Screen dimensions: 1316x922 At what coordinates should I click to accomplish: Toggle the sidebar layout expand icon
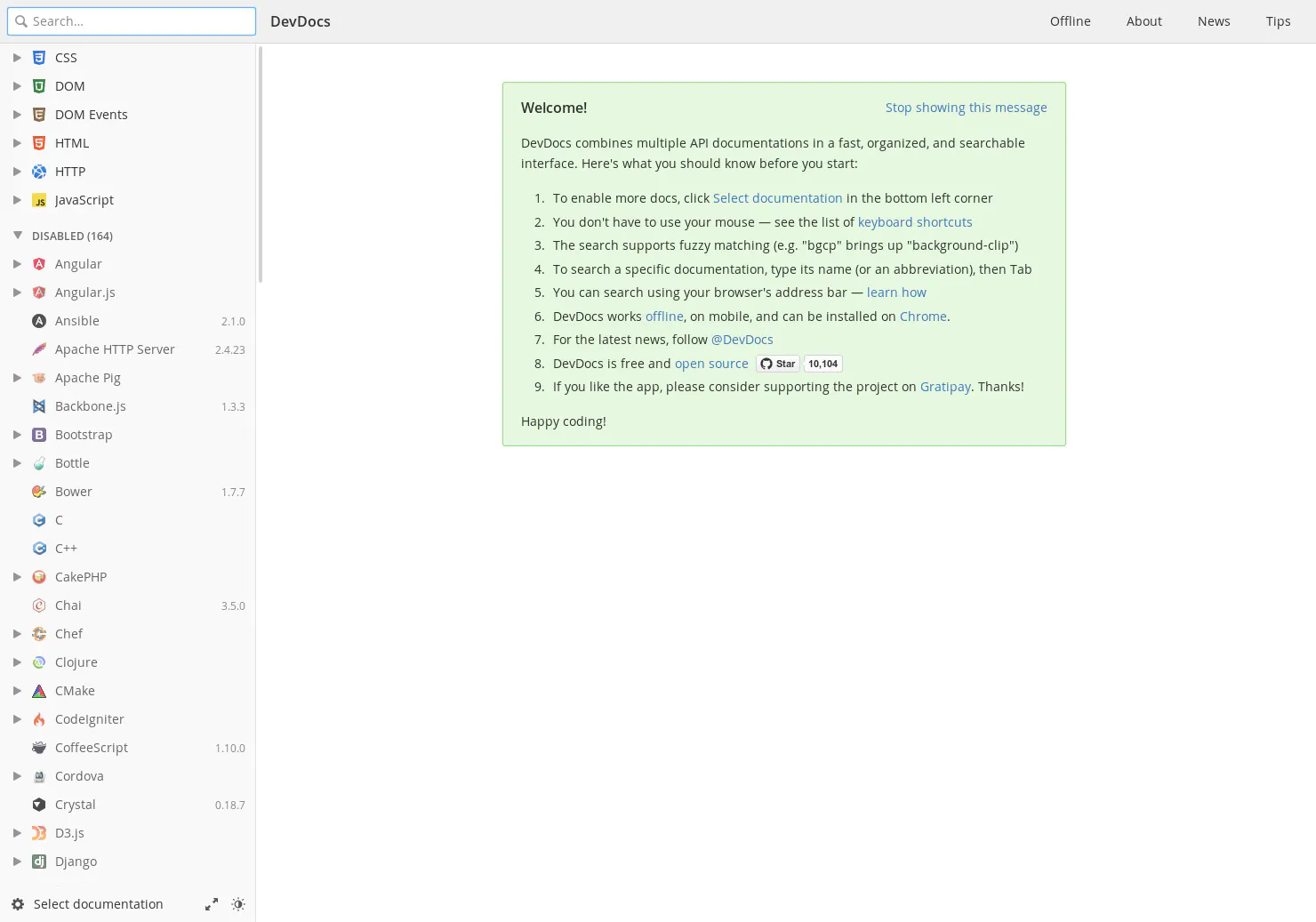point(212,904)
